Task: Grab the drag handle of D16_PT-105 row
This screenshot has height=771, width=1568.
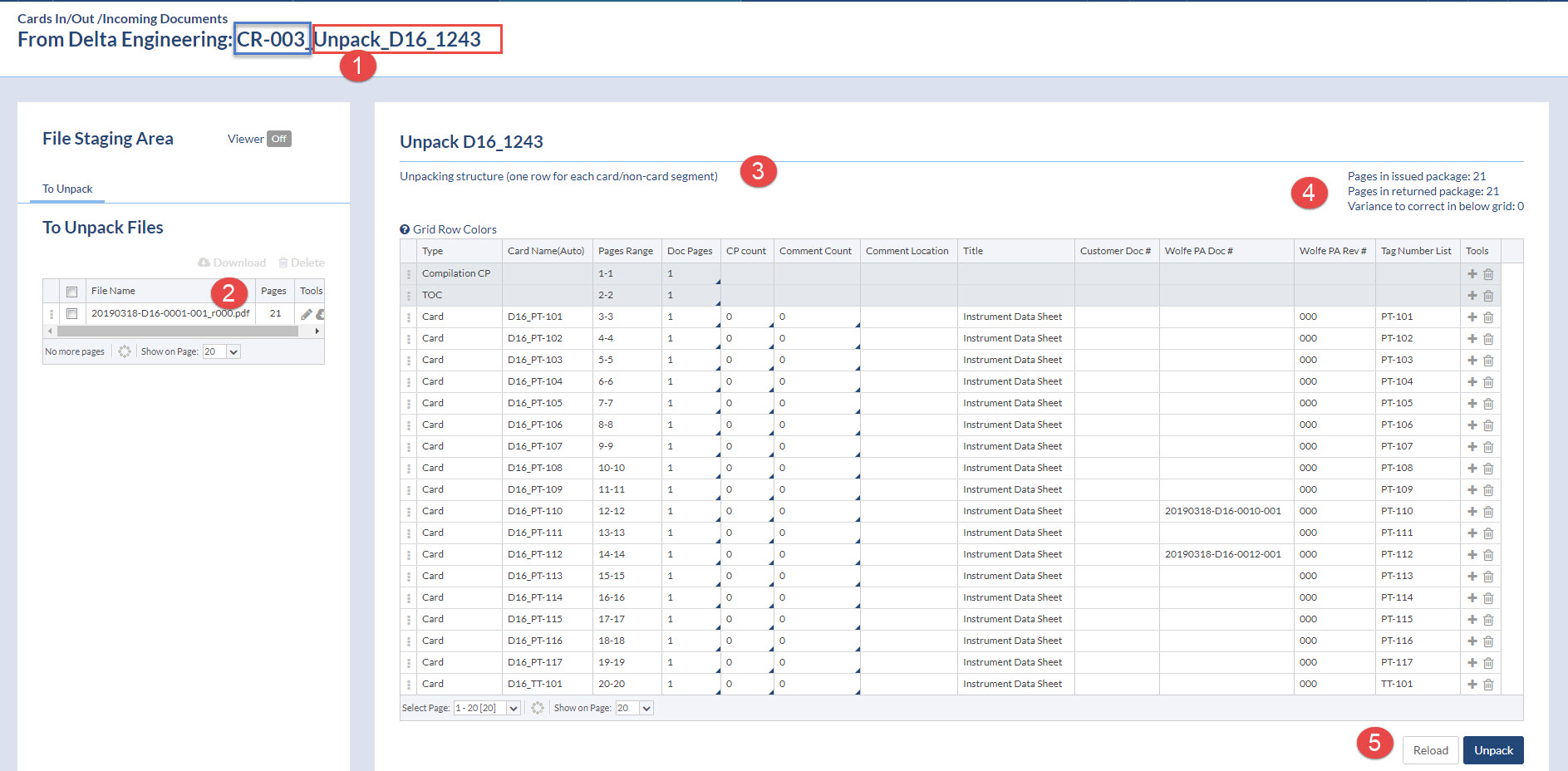Action: tap(408, 404)
